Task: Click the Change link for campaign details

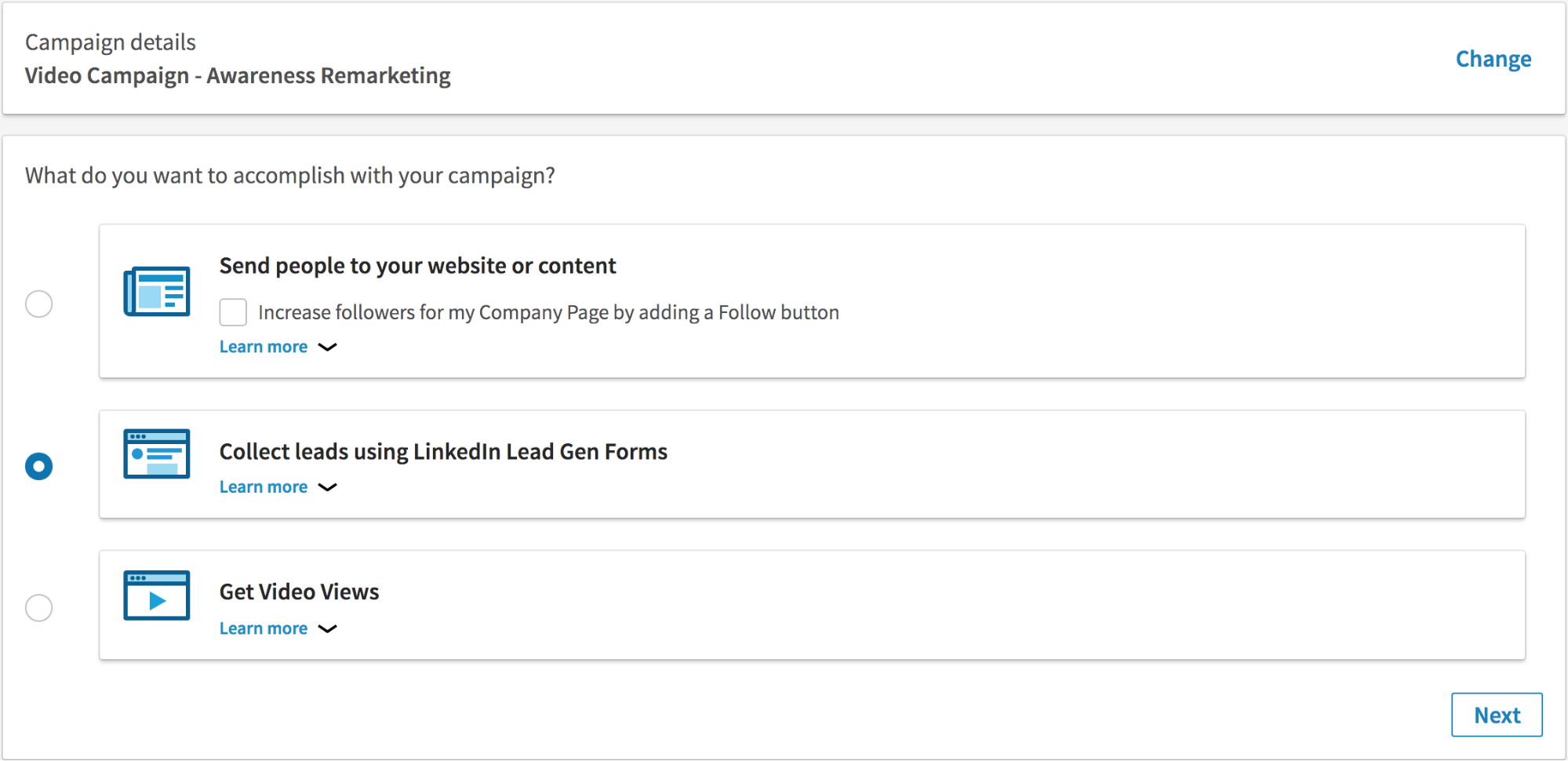Action: click(1493, 59)
